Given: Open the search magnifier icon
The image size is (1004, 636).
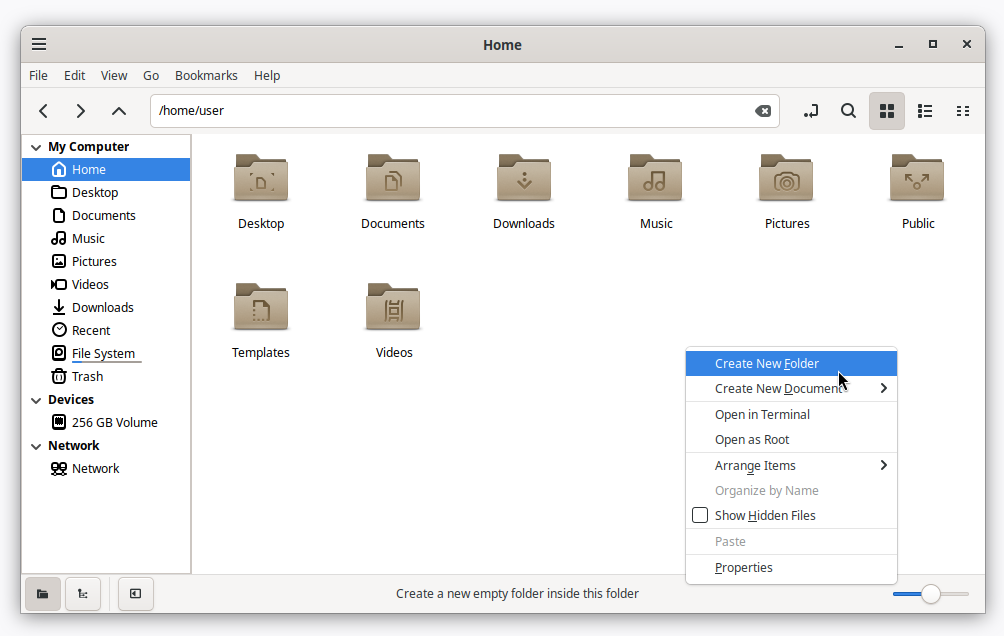Looking at the screenshot, I should click(848, 111).
